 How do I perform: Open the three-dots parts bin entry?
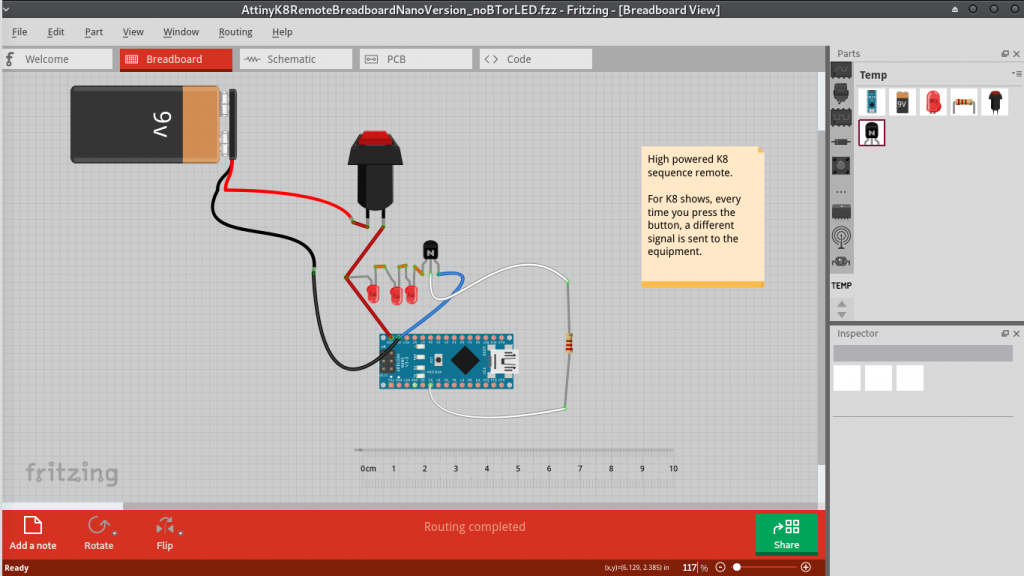pyautogui.click(x=841, y=192)
